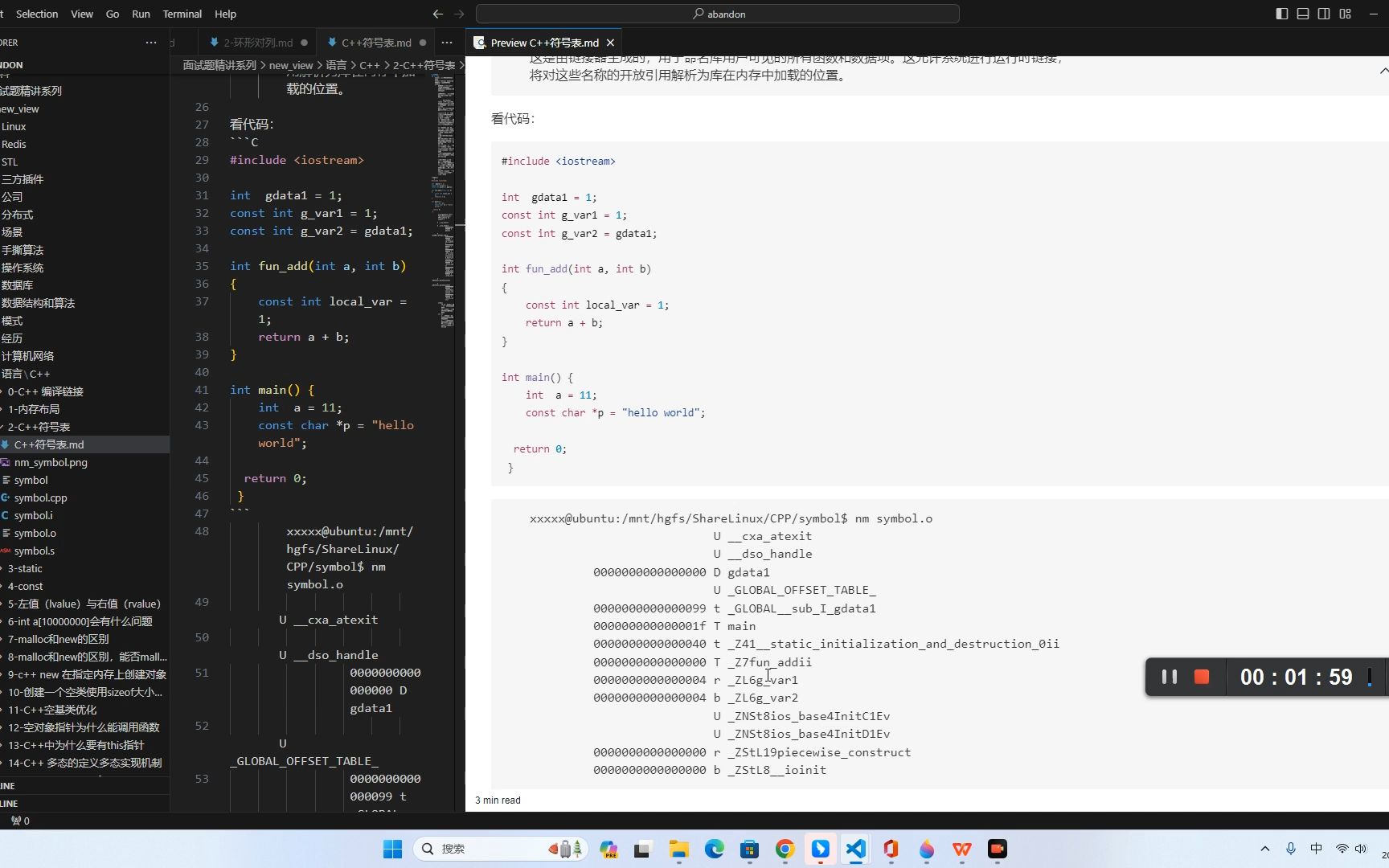Toggle the primary side bar

(1280, 14)
